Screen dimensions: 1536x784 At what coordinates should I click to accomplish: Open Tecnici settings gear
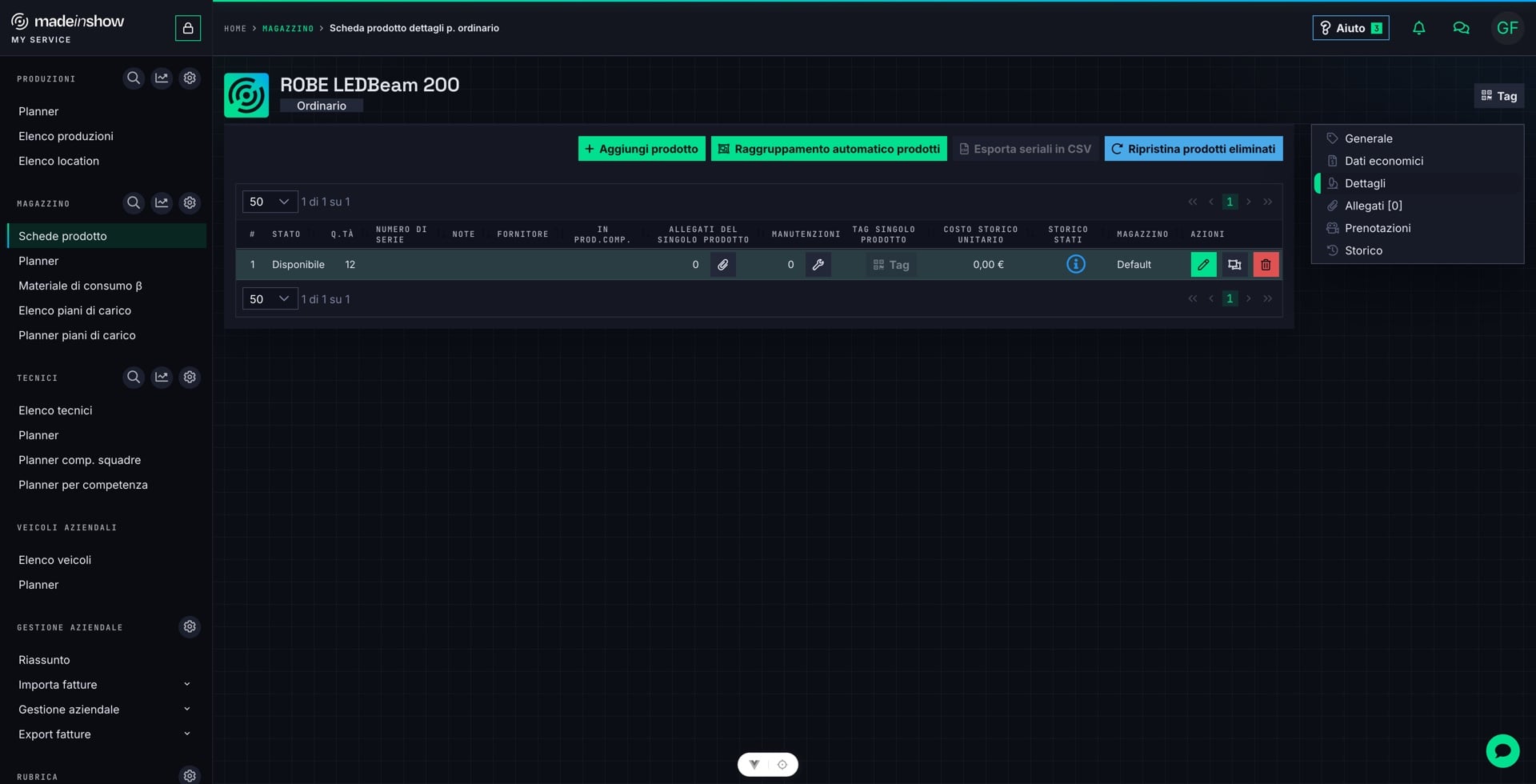point(190,377)
